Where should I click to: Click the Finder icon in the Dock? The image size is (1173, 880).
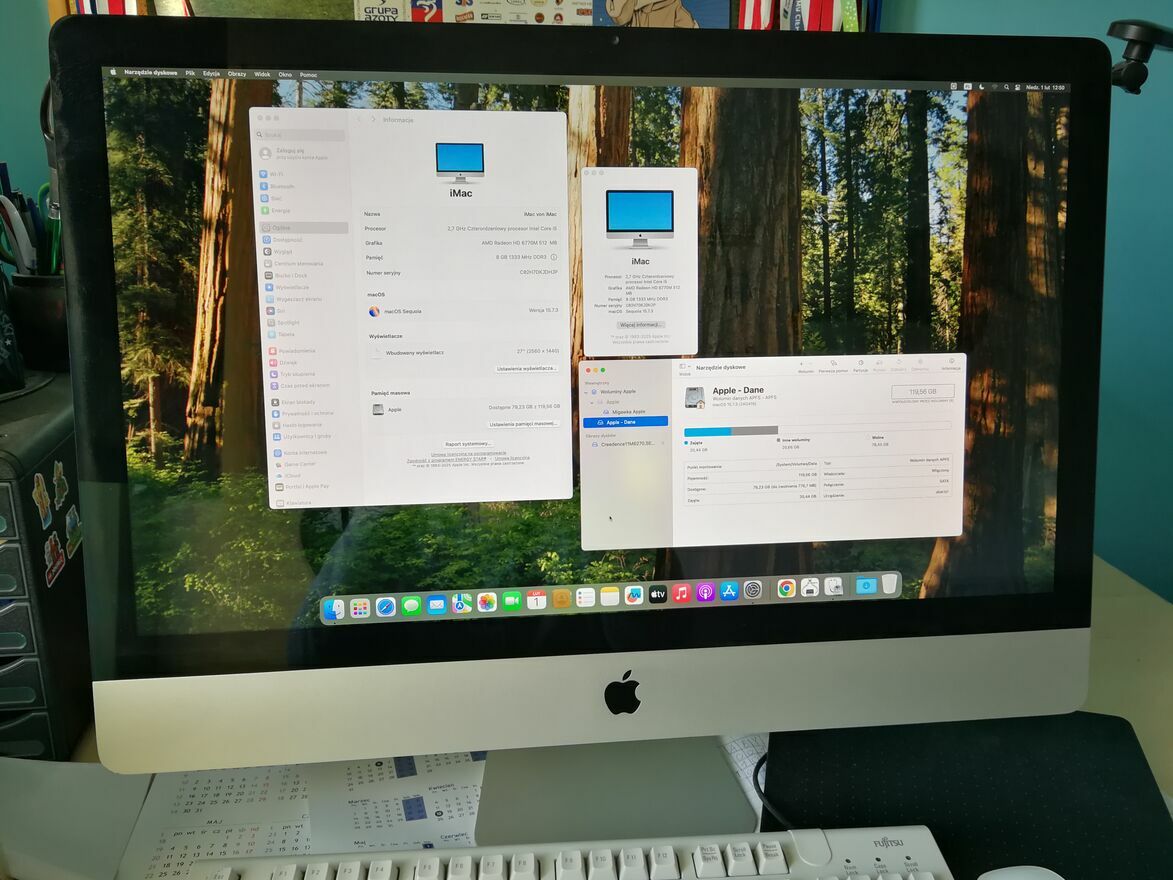tap(334, 609)
